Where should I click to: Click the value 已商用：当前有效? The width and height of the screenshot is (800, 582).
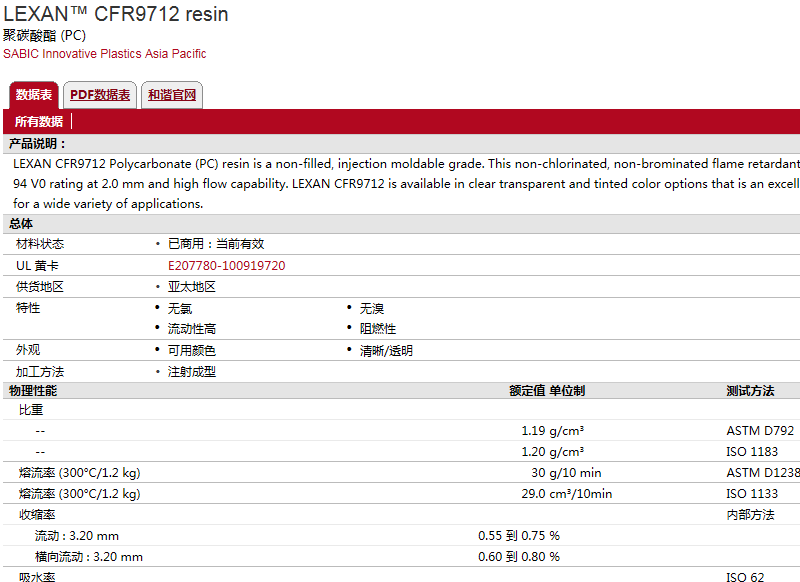point(216,244)
